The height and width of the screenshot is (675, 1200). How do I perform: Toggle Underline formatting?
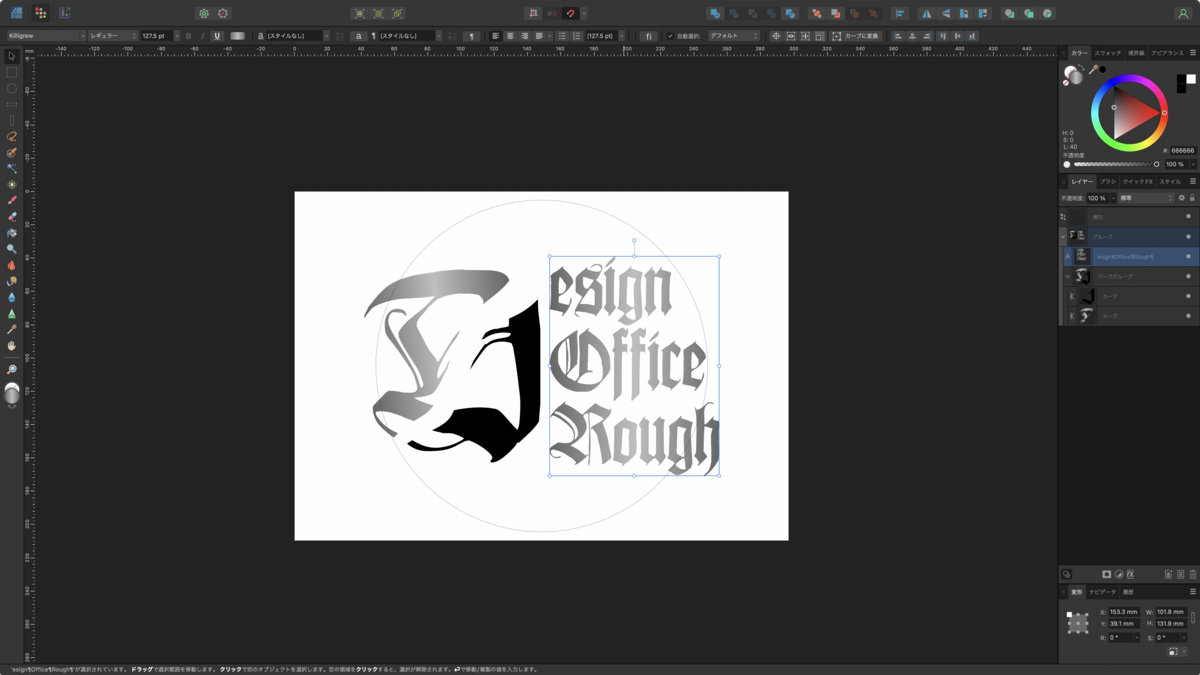click(x=216, y=36)
